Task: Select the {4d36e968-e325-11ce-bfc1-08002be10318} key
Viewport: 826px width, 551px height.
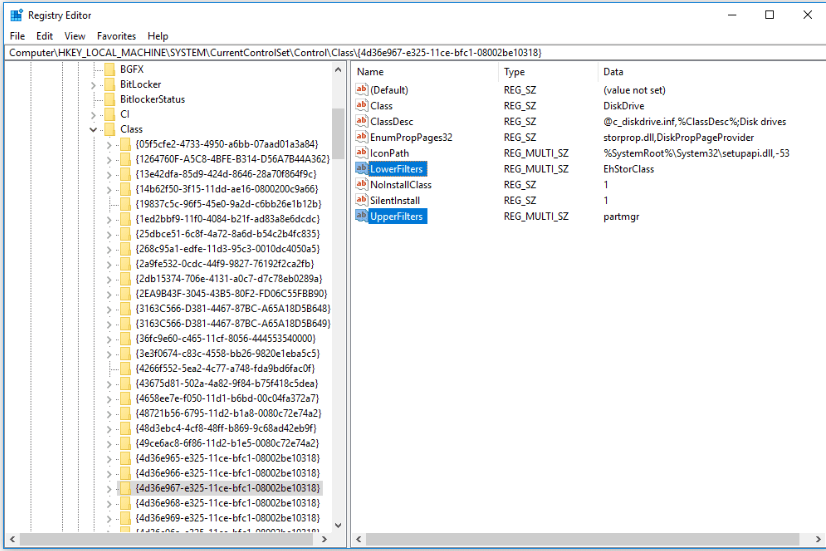Action: point(228,503)
